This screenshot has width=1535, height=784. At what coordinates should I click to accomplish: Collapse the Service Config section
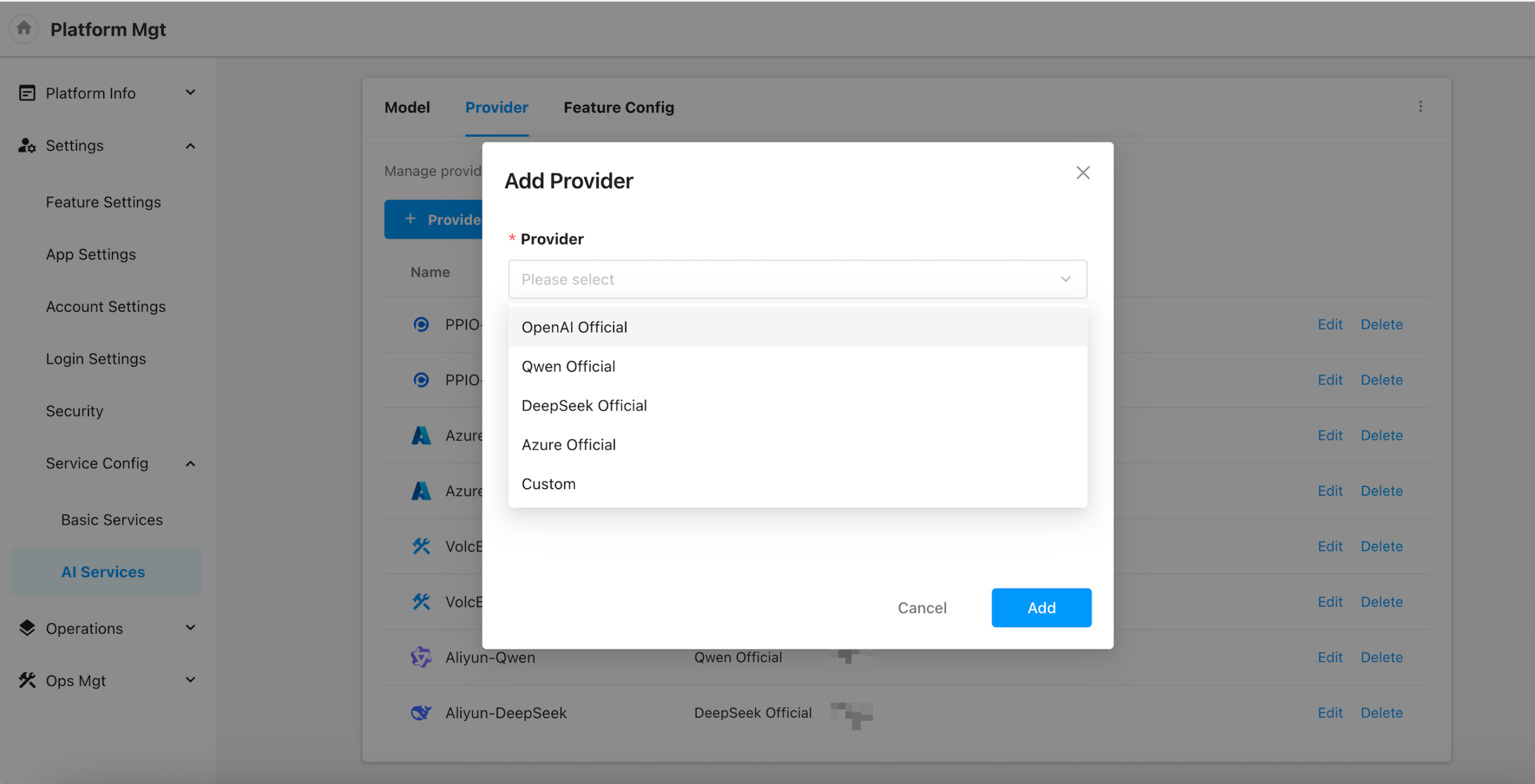[x=190, y=463]
